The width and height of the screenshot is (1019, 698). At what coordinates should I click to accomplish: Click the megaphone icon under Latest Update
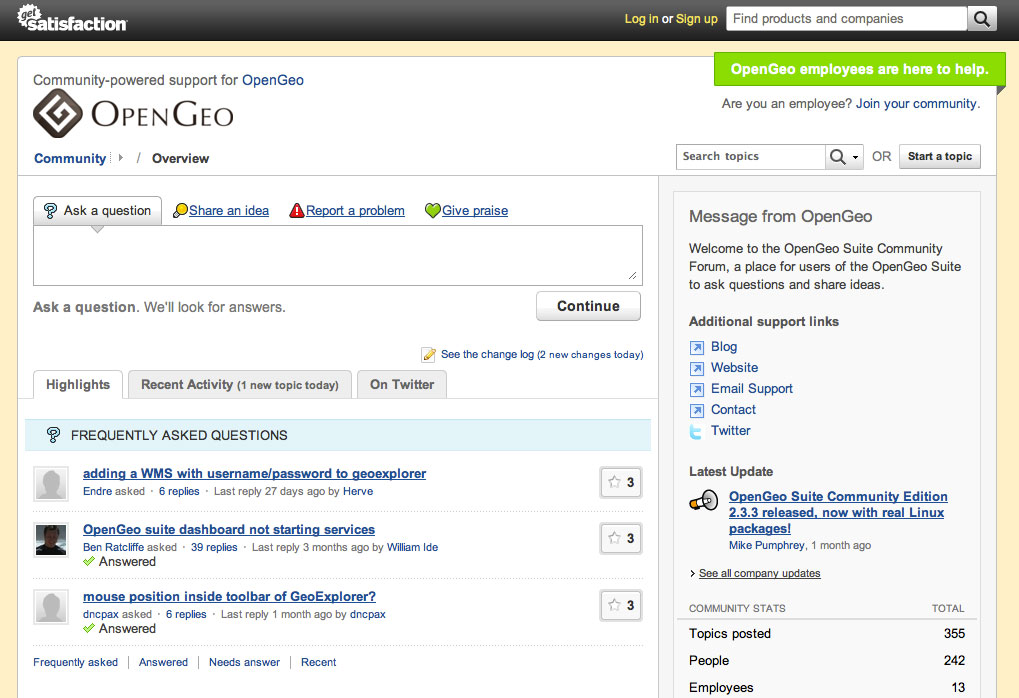coord(704,500)
